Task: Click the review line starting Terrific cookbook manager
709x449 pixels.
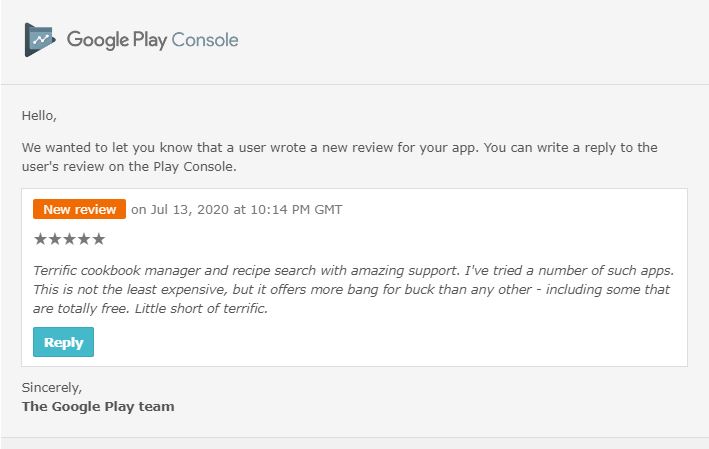Action: pos(354,270)
